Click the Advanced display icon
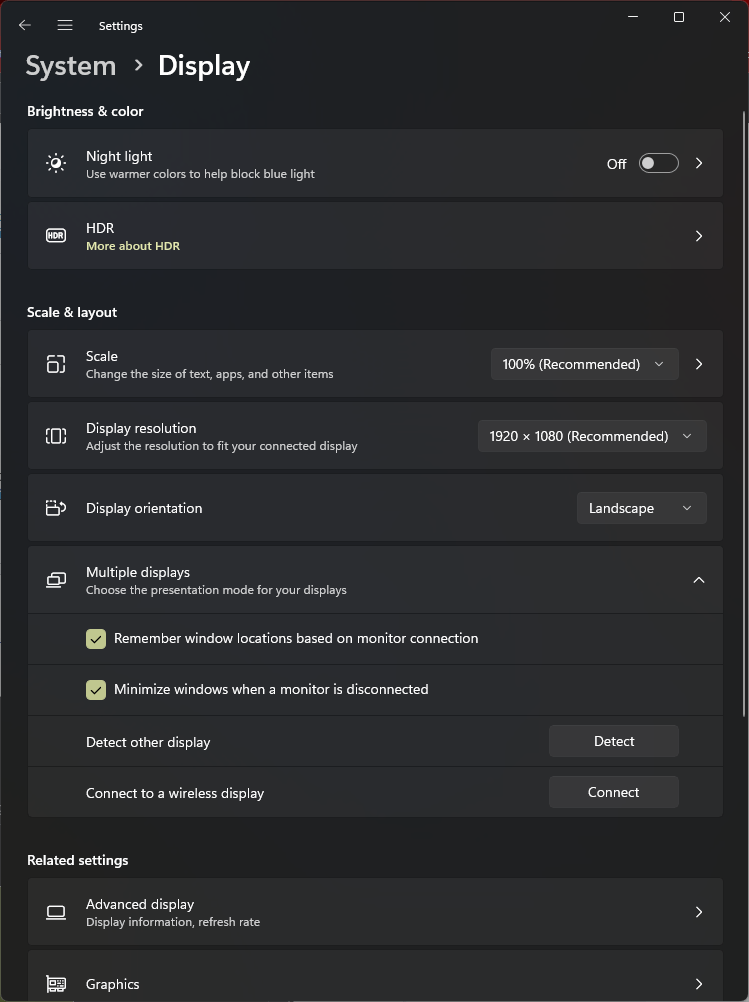The image size is (749, 1002). (x=56, y=911)
